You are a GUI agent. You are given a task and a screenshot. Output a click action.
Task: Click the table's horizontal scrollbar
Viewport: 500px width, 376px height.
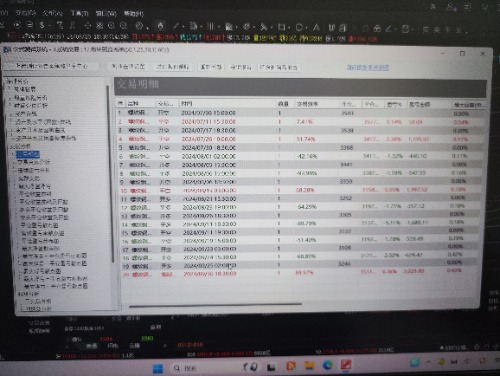(x=215, y=304)
